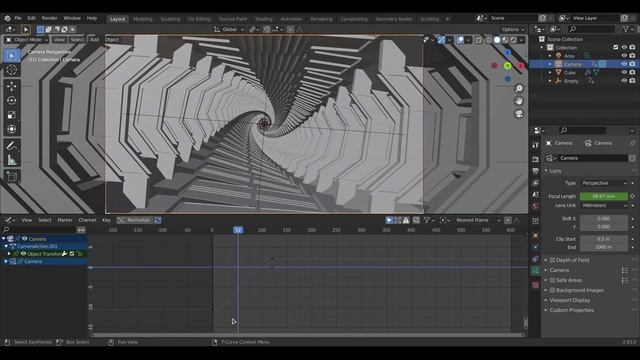Open the graph editor Key menu
The width and height of the screenshot is (640, 360).
tap(106, 220)
